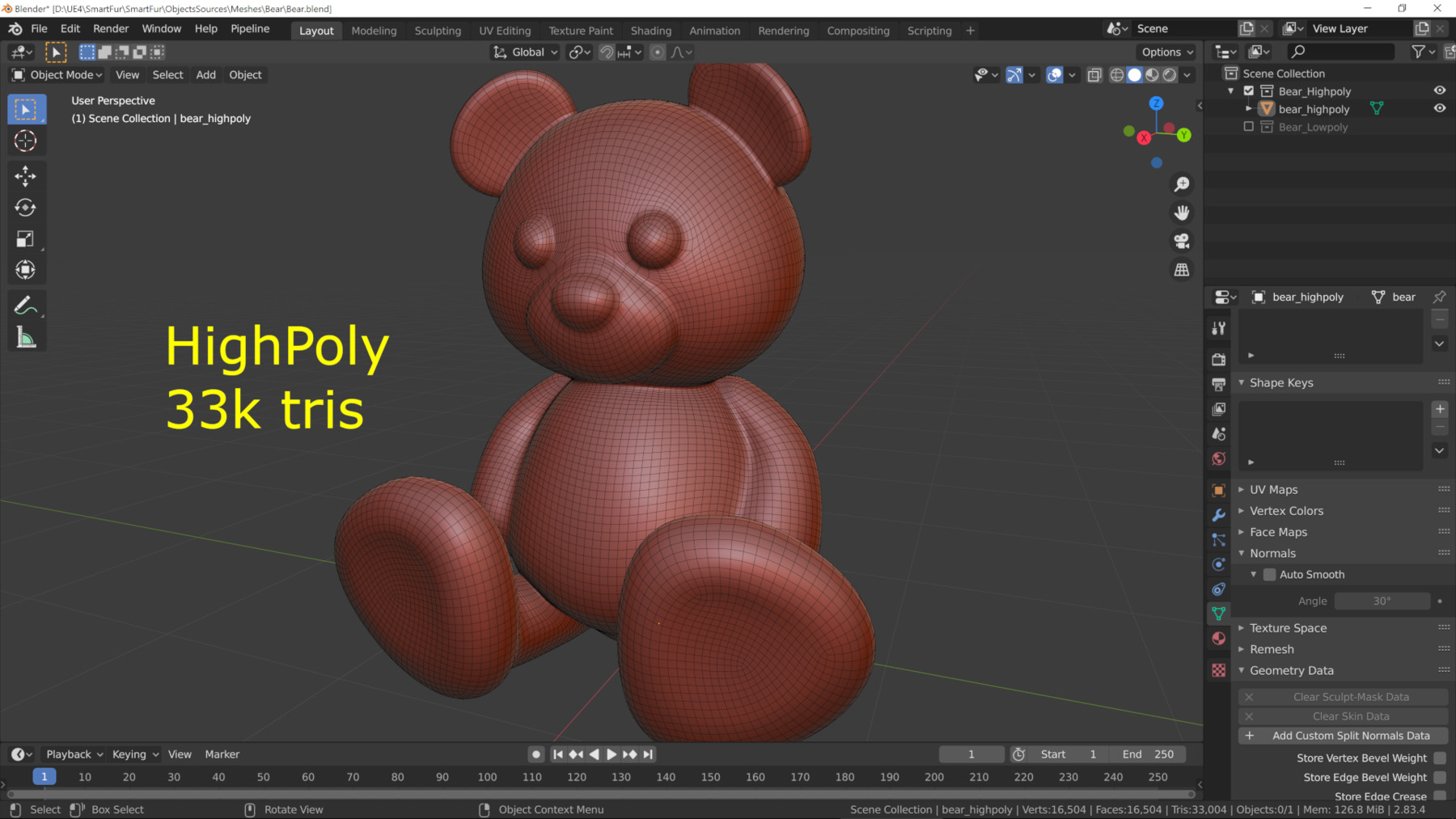Open the Texture properties tab

coord(1219,670)
